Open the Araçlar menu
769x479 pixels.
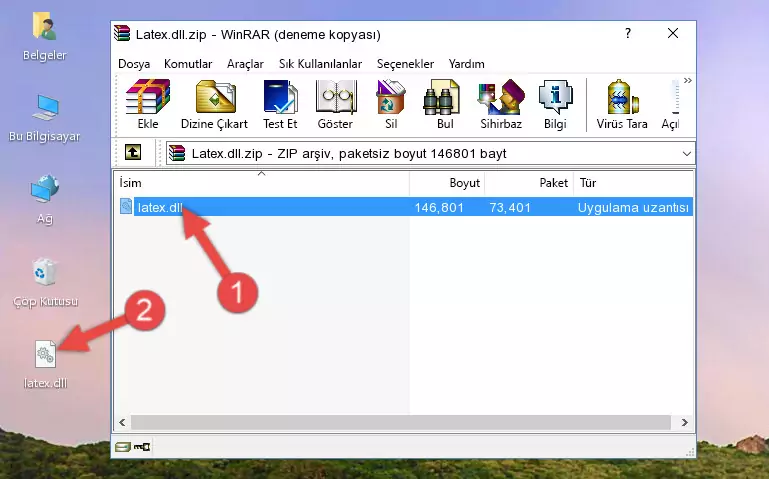245,64
